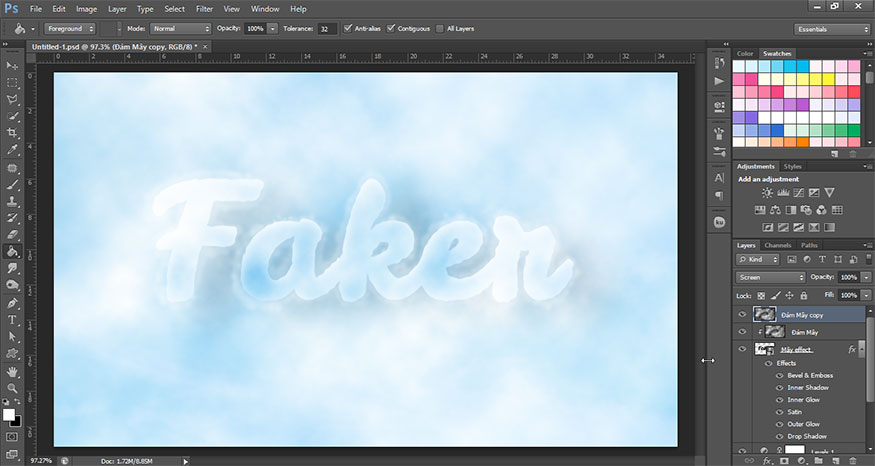Open the Opacity slider arrow in options bar
This screenshot has width=875, height=466.
272,28
